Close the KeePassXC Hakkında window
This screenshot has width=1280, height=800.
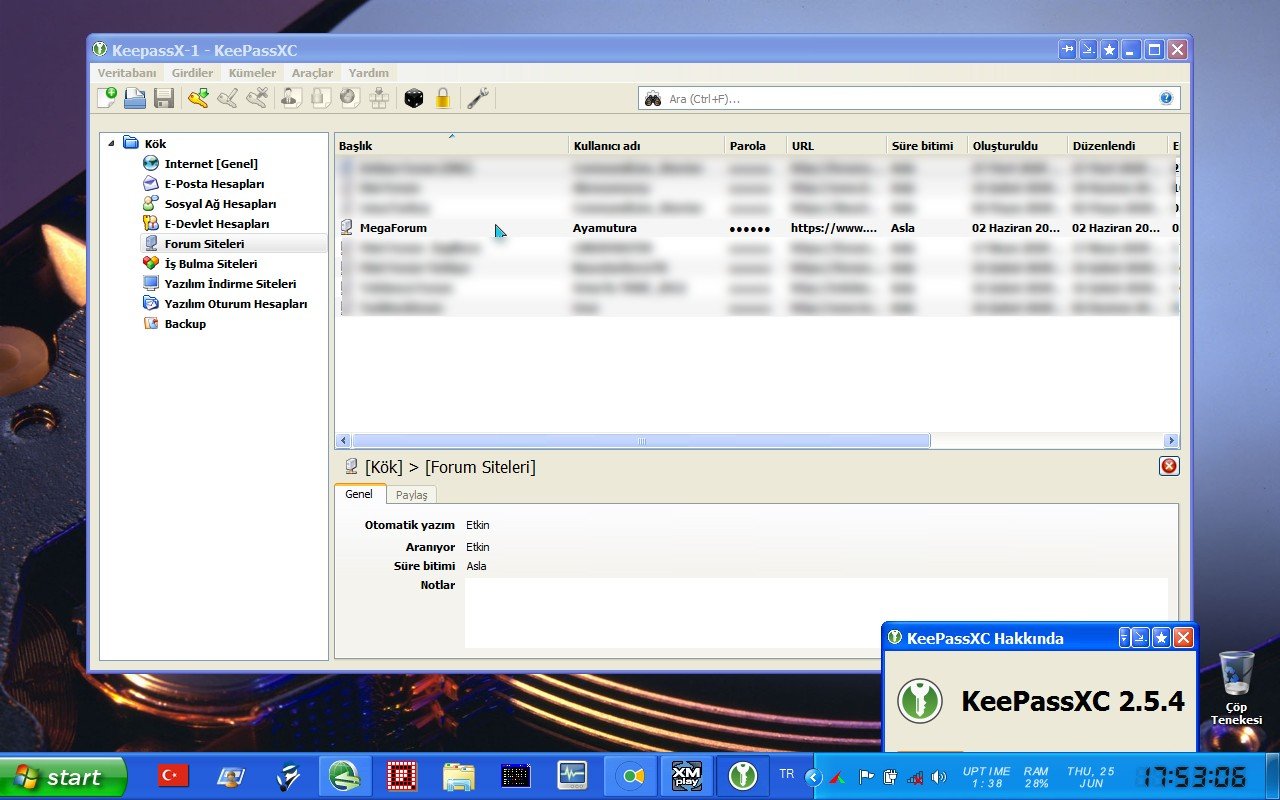(x=1183, y=638)
